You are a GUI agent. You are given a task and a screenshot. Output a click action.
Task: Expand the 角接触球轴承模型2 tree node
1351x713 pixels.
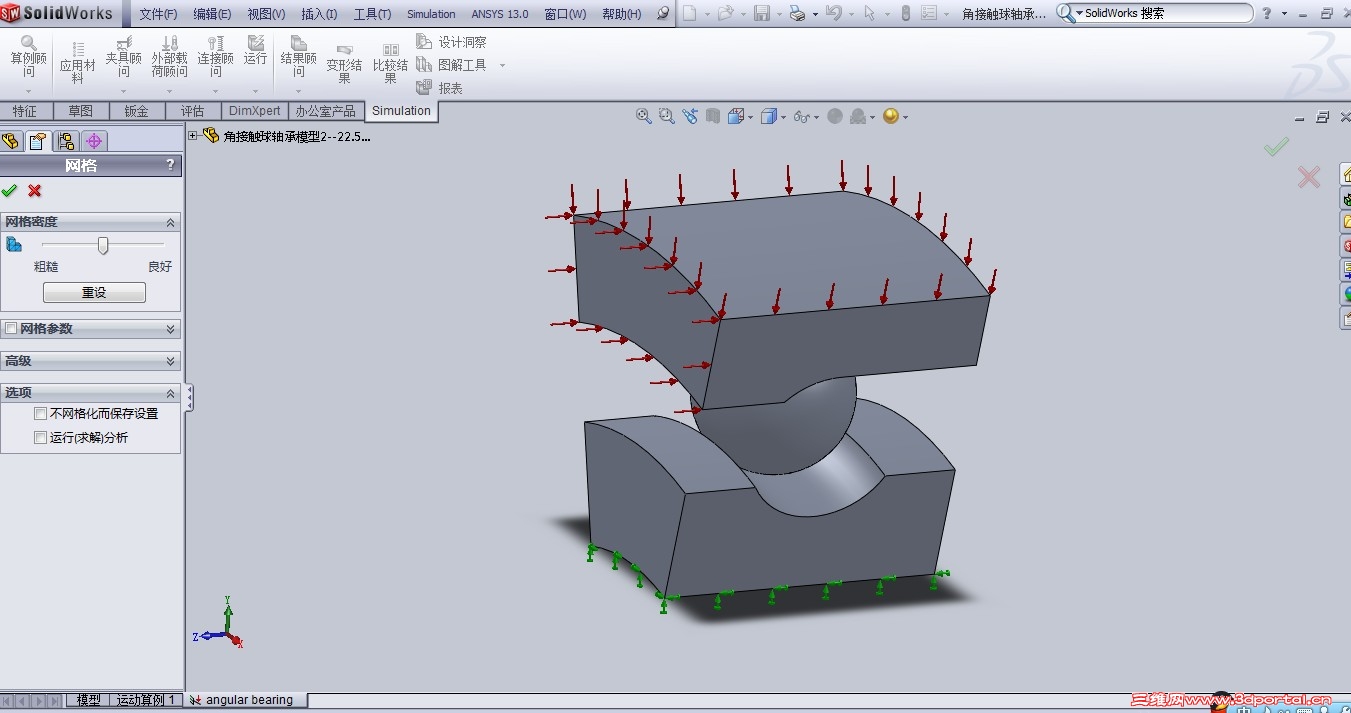click(193, 135)
